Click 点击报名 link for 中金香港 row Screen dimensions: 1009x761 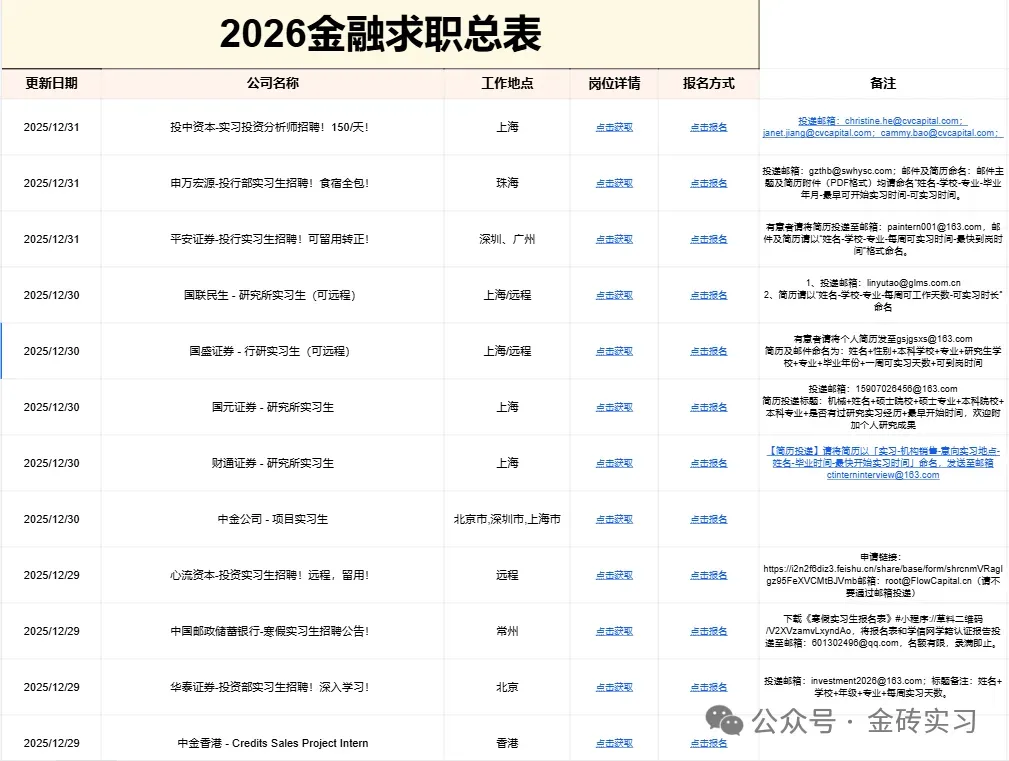708,743
